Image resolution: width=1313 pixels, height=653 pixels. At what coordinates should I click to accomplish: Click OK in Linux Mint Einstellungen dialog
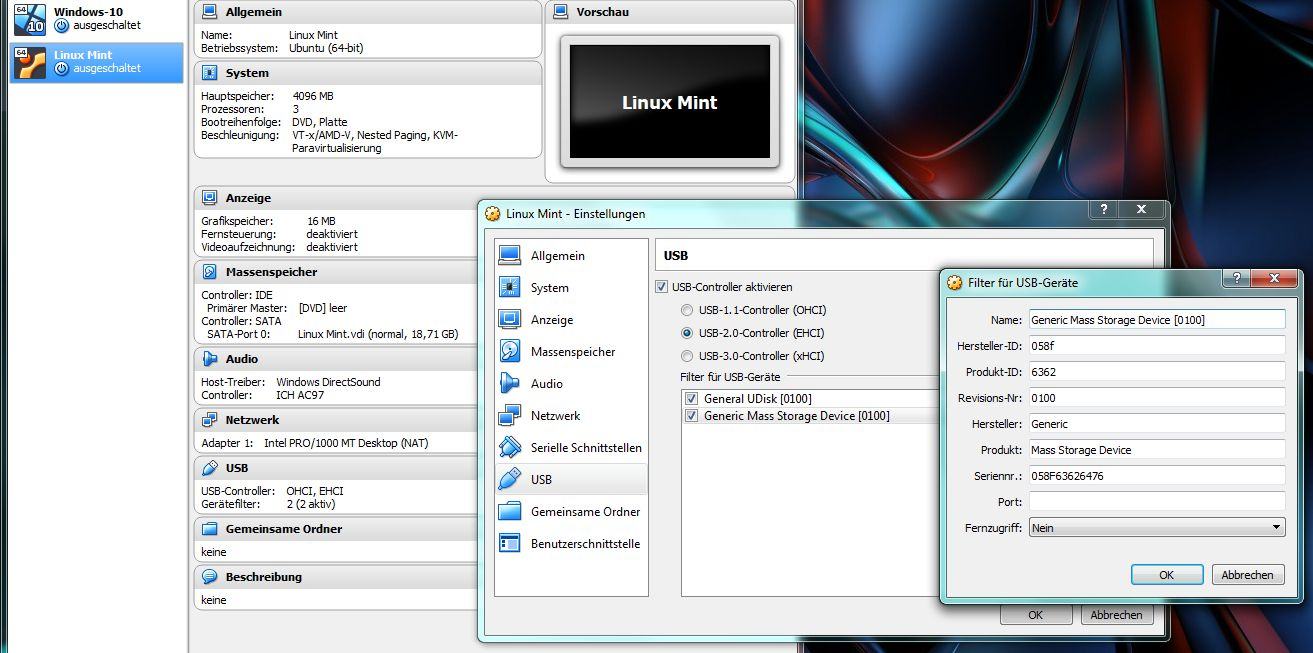1035,615
